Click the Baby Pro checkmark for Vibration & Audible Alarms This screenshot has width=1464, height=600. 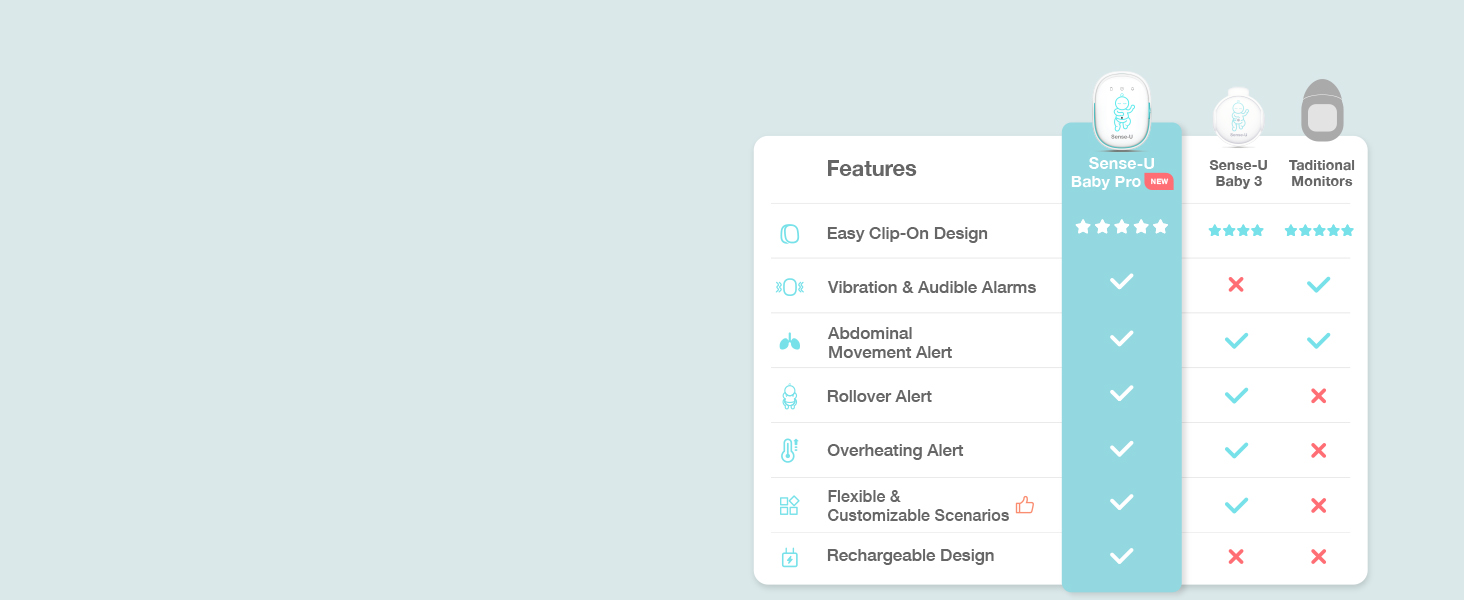click(1122, 282)
